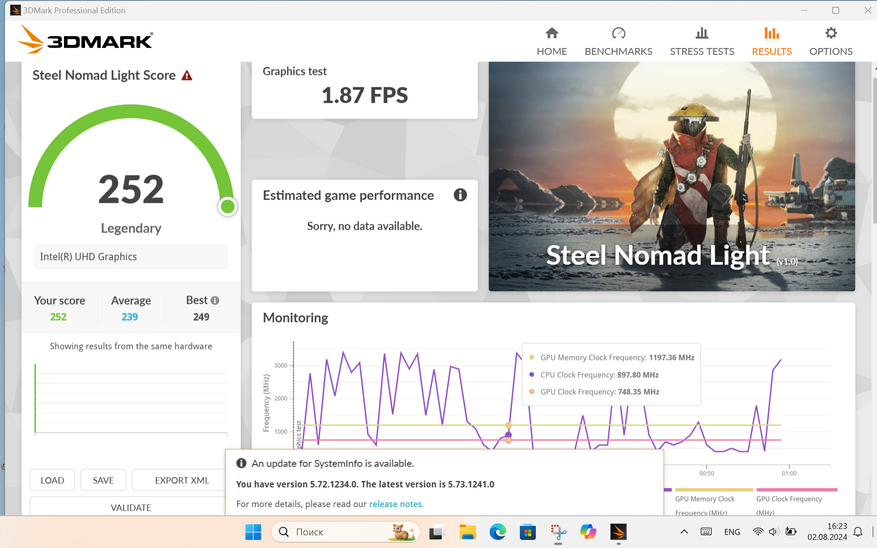
Task: Open the release notes link
Action: point(396,504)
